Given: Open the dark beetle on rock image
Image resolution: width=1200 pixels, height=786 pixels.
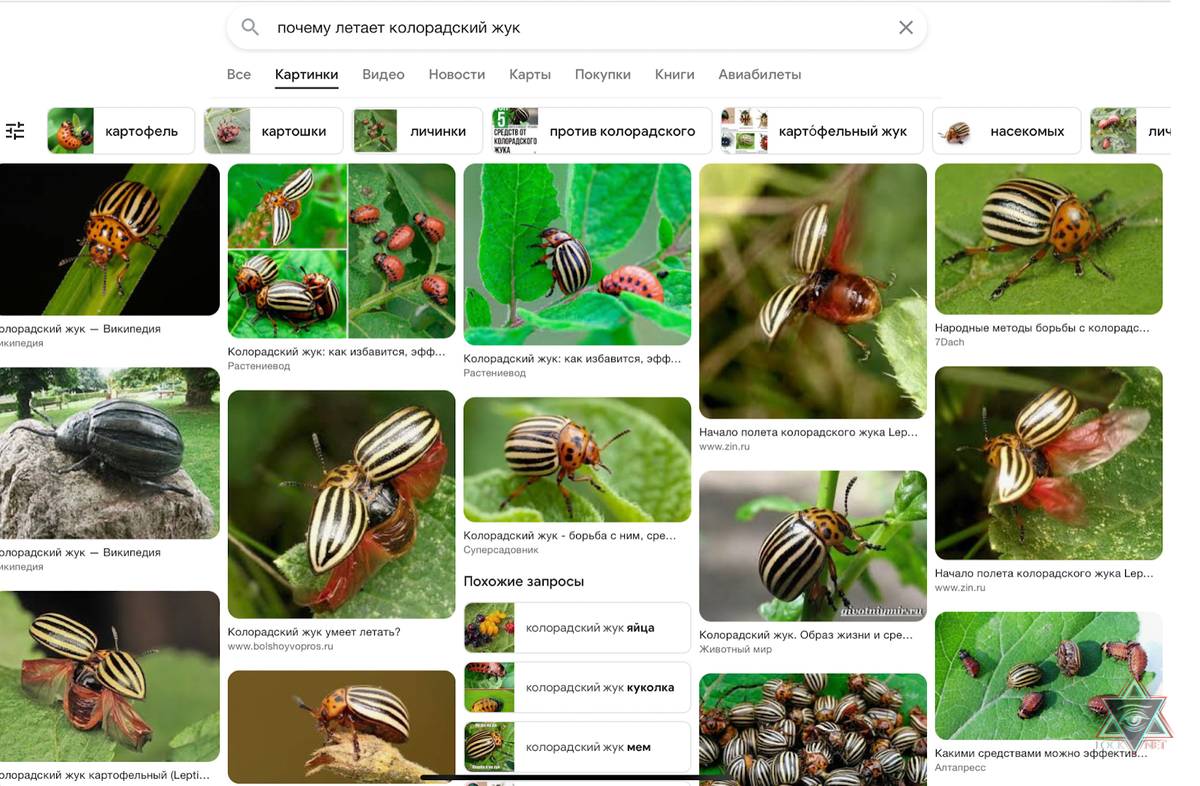Looking at the screenshot, I should tap(109, 453).
